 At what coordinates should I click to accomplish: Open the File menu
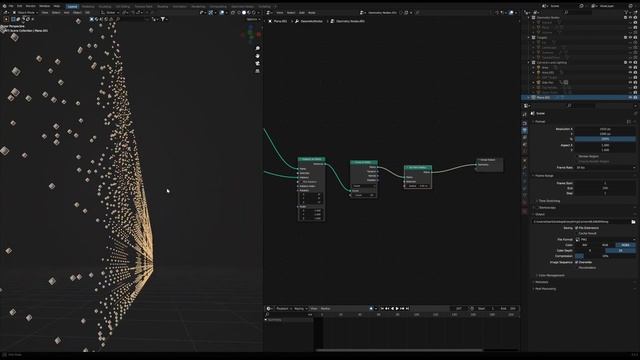point(11,6)
